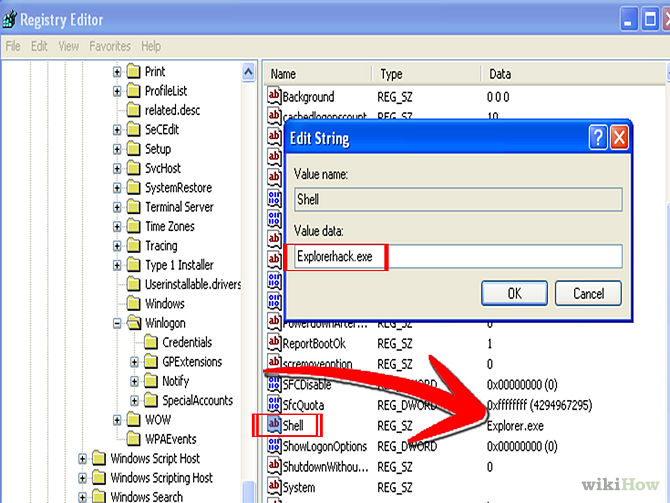
Task: Select the Windows Search folder icon
Action: [x=99, y=497]
